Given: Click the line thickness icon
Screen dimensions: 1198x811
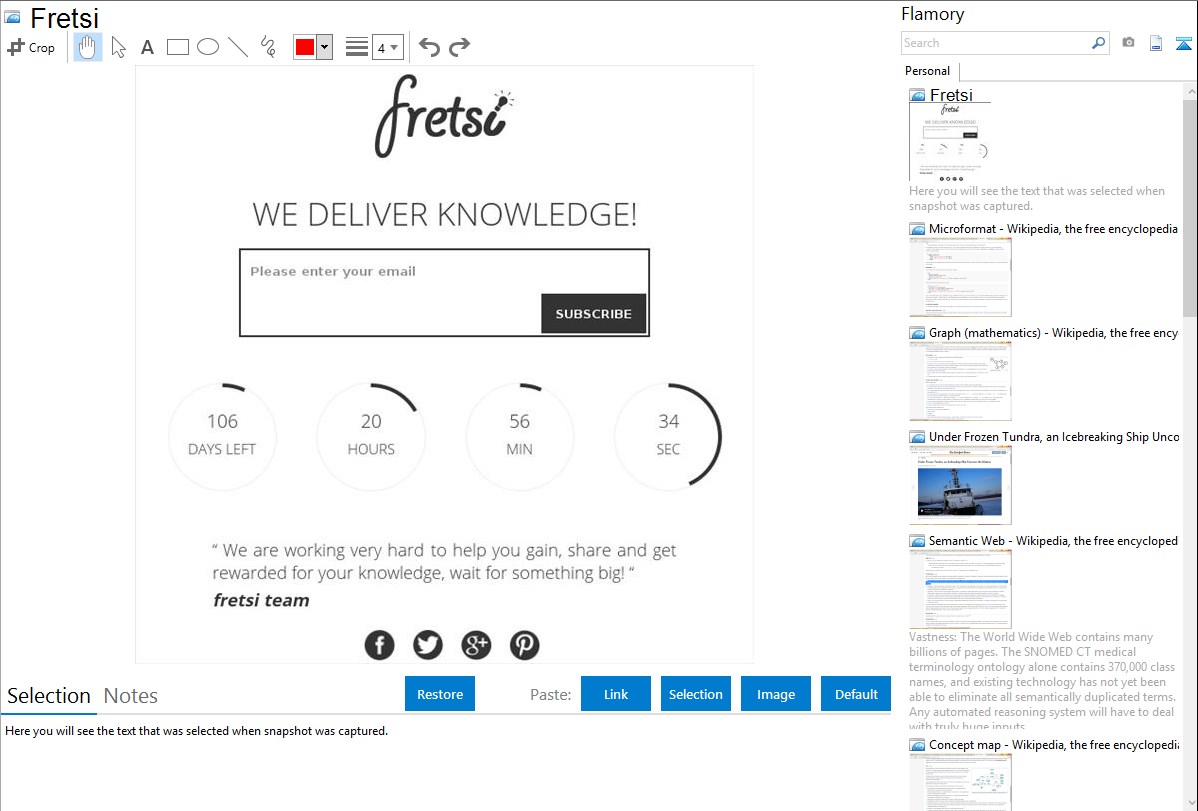Looking at the screenshot, I should click(357, 47).
